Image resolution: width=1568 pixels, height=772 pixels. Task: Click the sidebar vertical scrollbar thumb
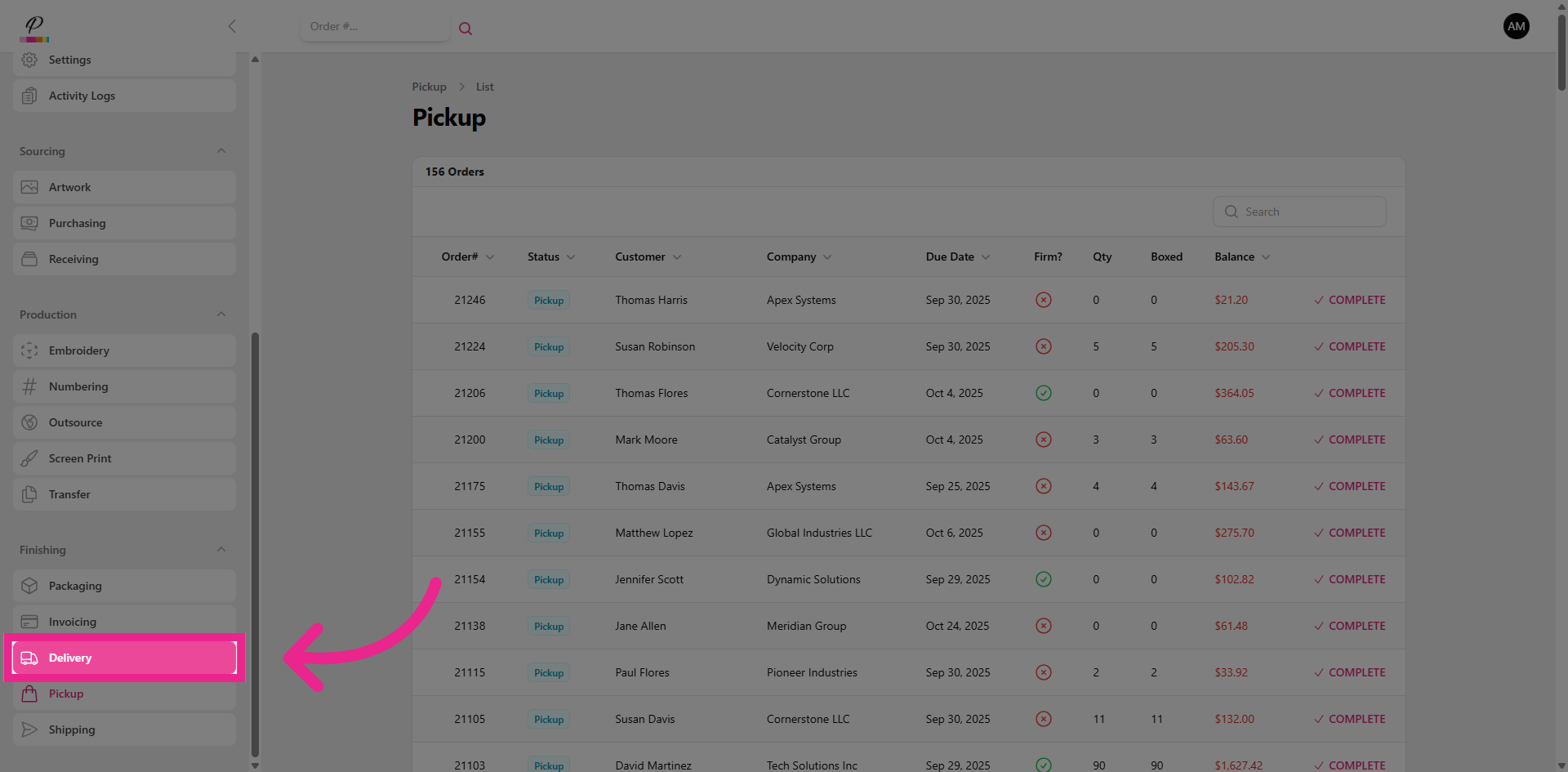pyautogui.click(x=255, y=543)
